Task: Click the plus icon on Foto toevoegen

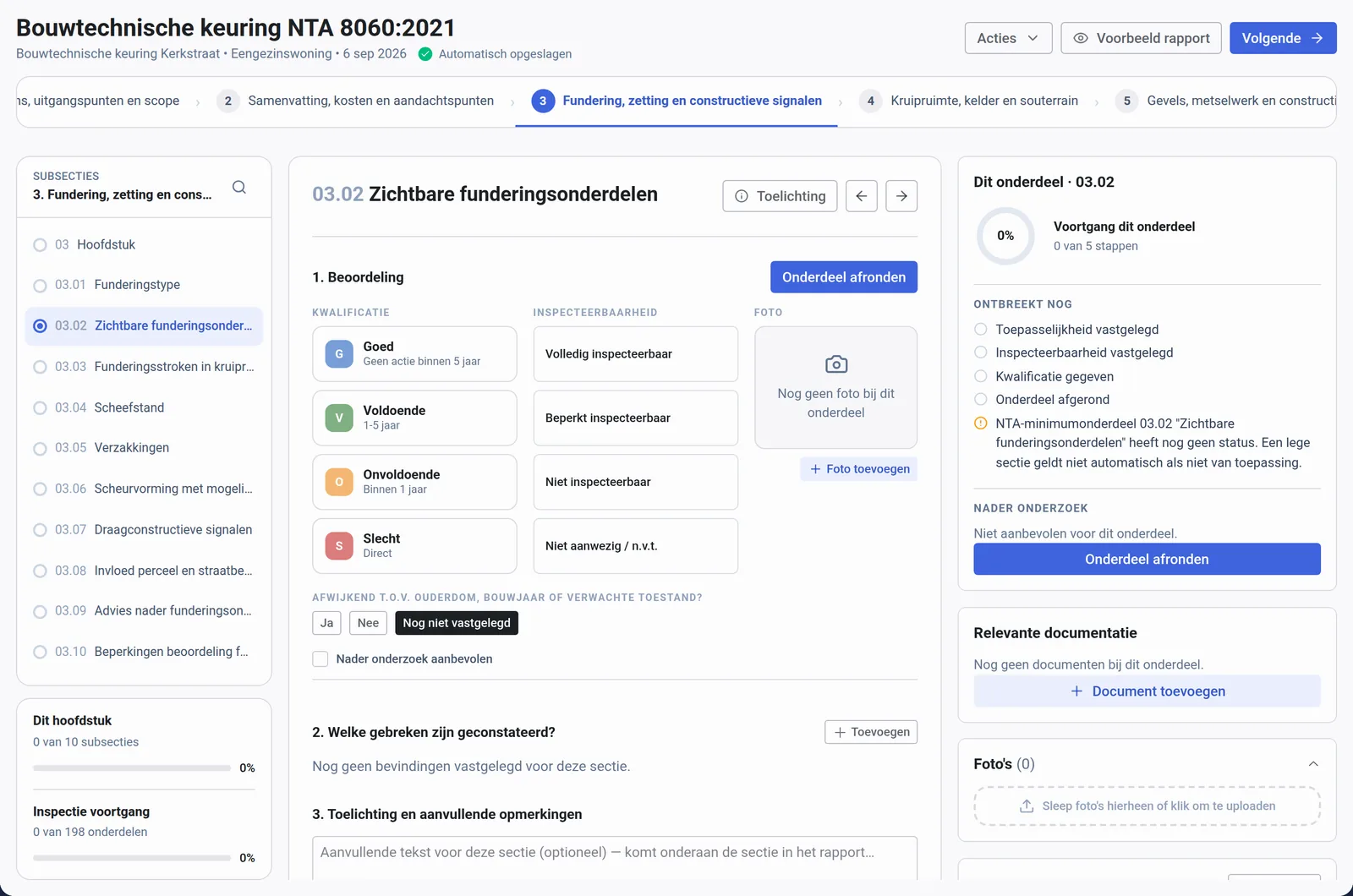Action: [x=815, y=469]
